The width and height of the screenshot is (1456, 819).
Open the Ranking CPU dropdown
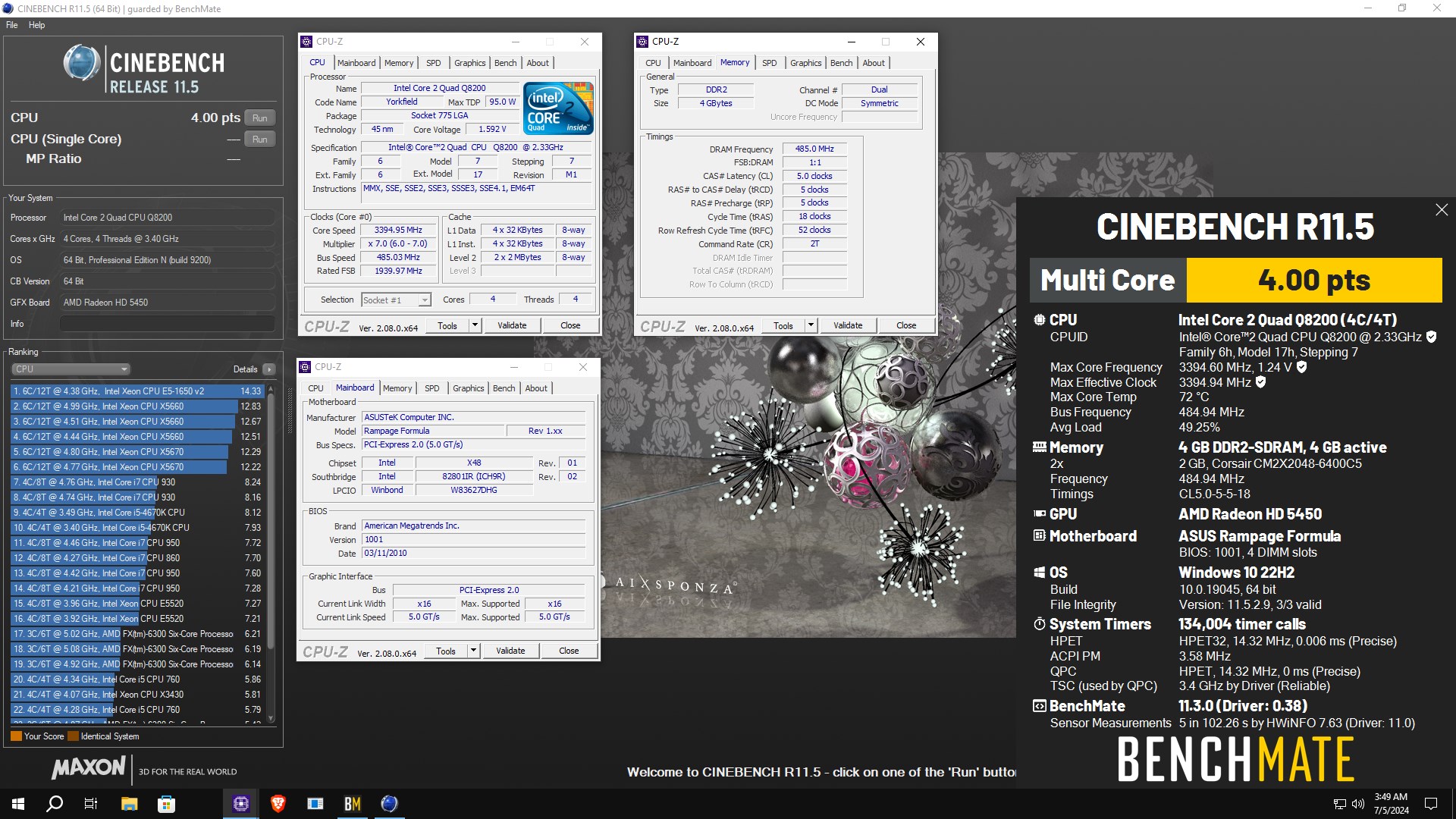coord(71,369)
